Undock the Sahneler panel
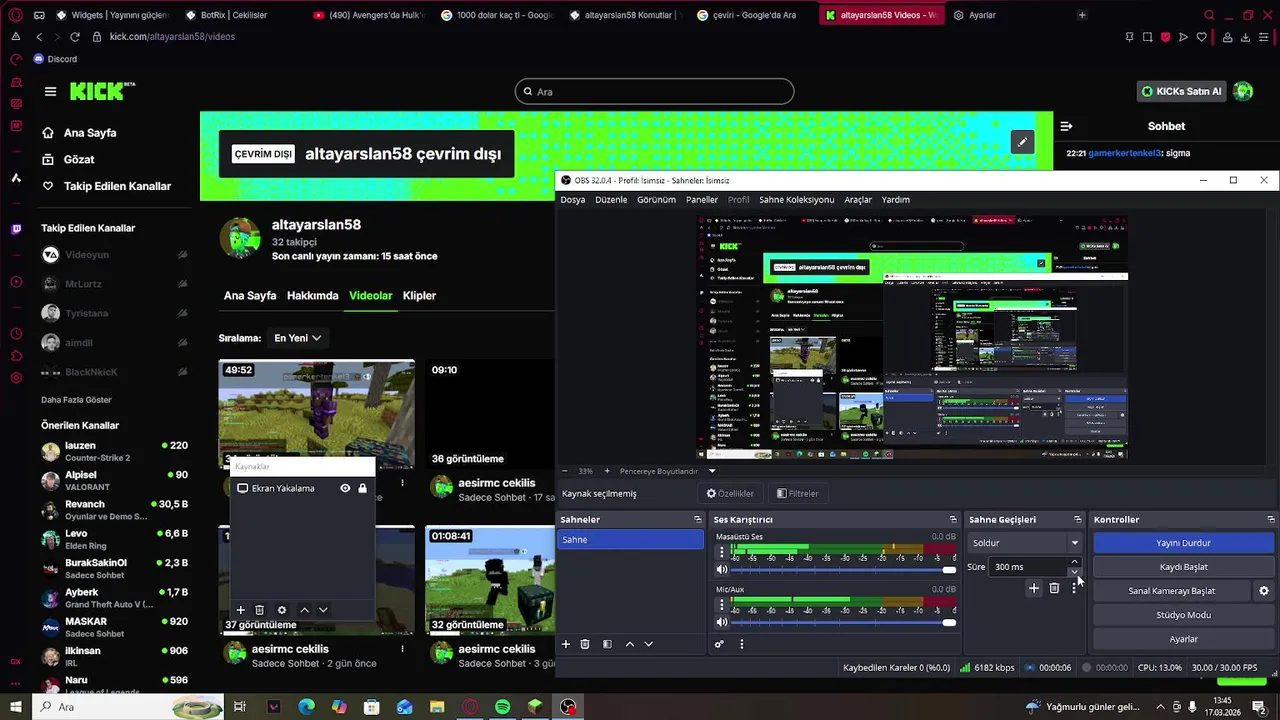Screen dimensions: 1280x720 click(698, 520)
